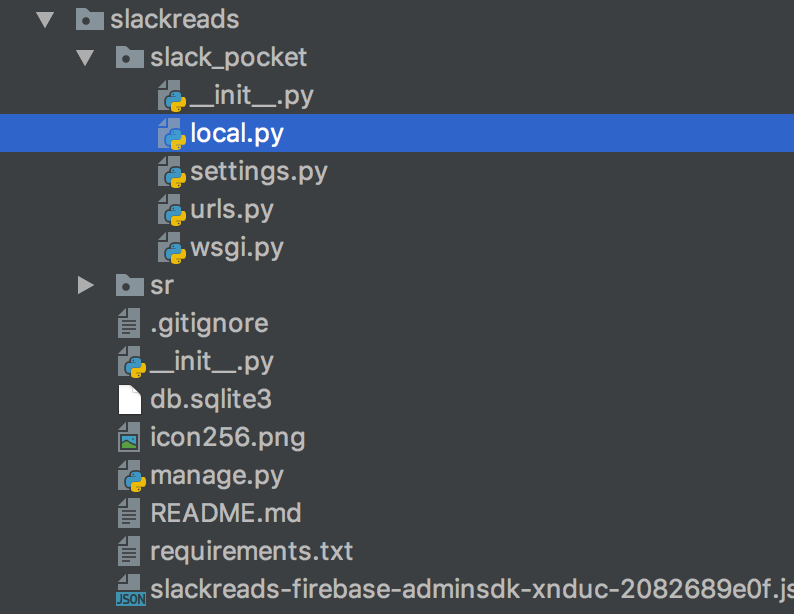Select db.sqlite3 file name
Image resolution: width=794 pixels, height=614 pixels.
[x=211, y=399]
